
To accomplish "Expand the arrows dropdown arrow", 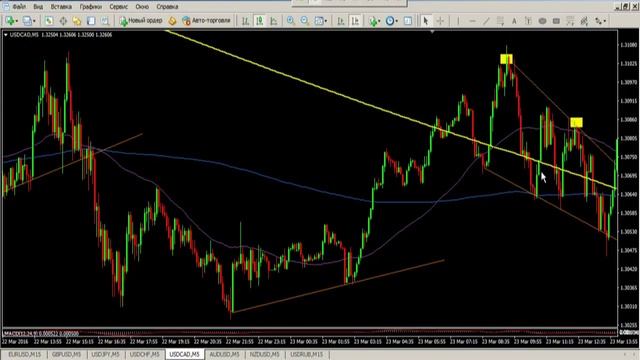I will (605, 21).
